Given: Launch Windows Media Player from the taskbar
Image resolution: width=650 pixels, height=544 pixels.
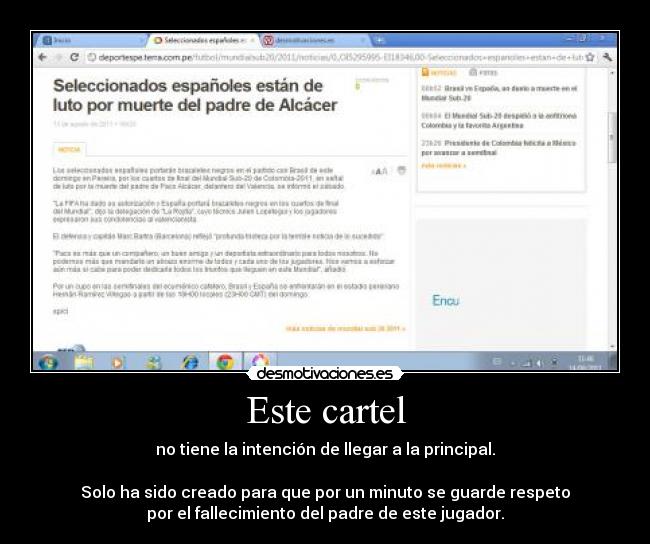Looking at the screenshot, I should [118, 362].
